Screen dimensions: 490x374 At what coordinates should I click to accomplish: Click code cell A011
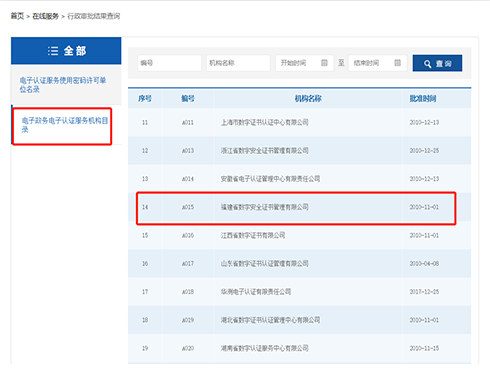tap(188, 122)
